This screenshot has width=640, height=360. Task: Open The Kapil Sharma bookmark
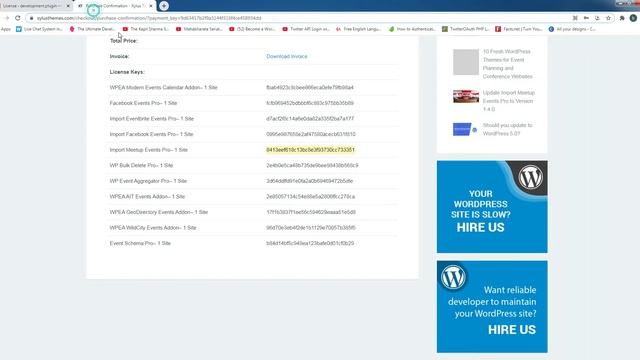click(x=146, y=29)
